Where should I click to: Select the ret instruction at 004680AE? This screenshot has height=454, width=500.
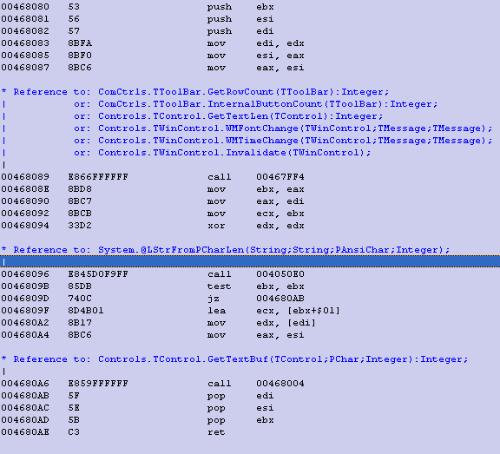[113, 432]
